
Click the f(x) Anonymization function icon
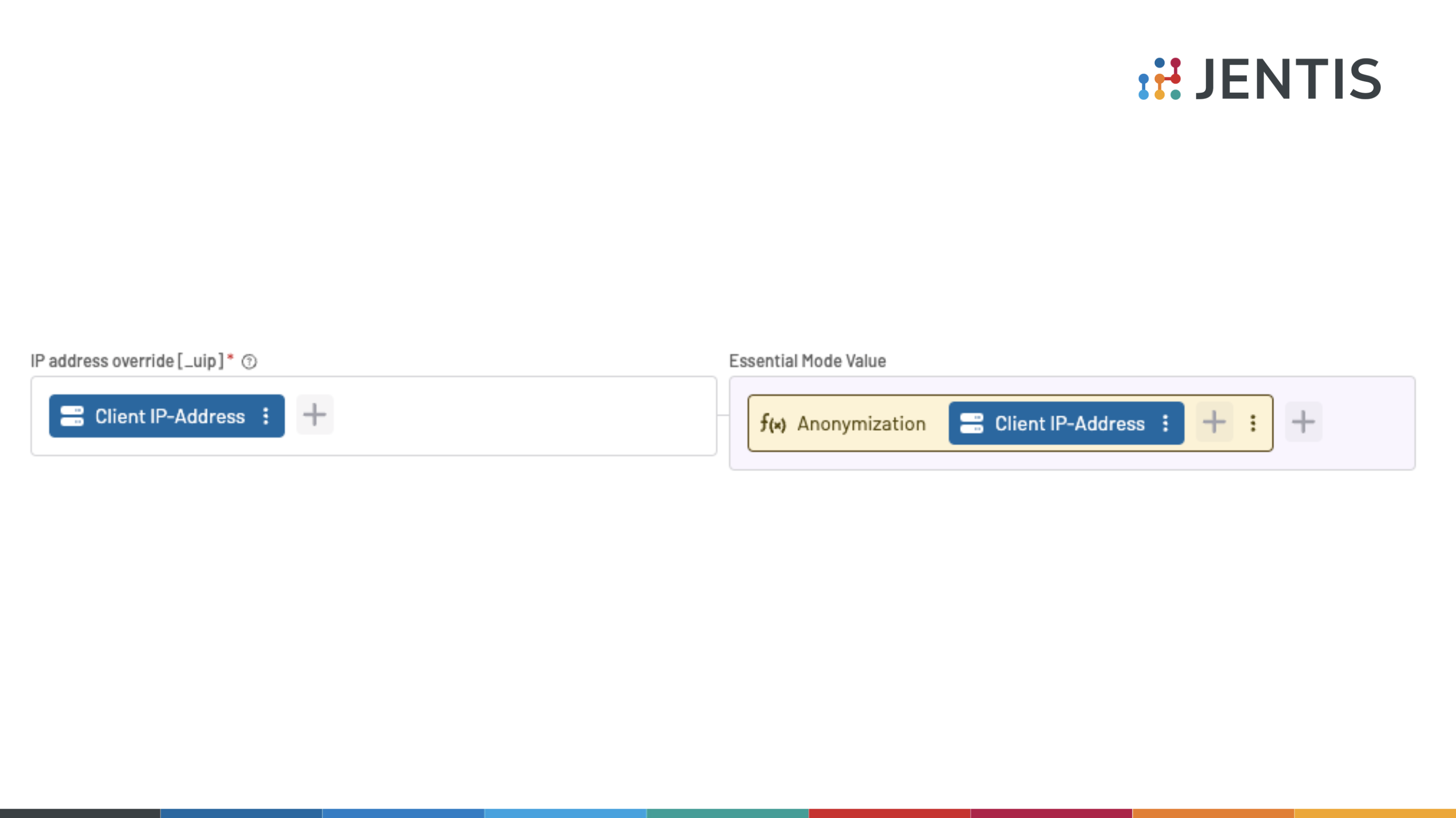(x=773, y=423)
